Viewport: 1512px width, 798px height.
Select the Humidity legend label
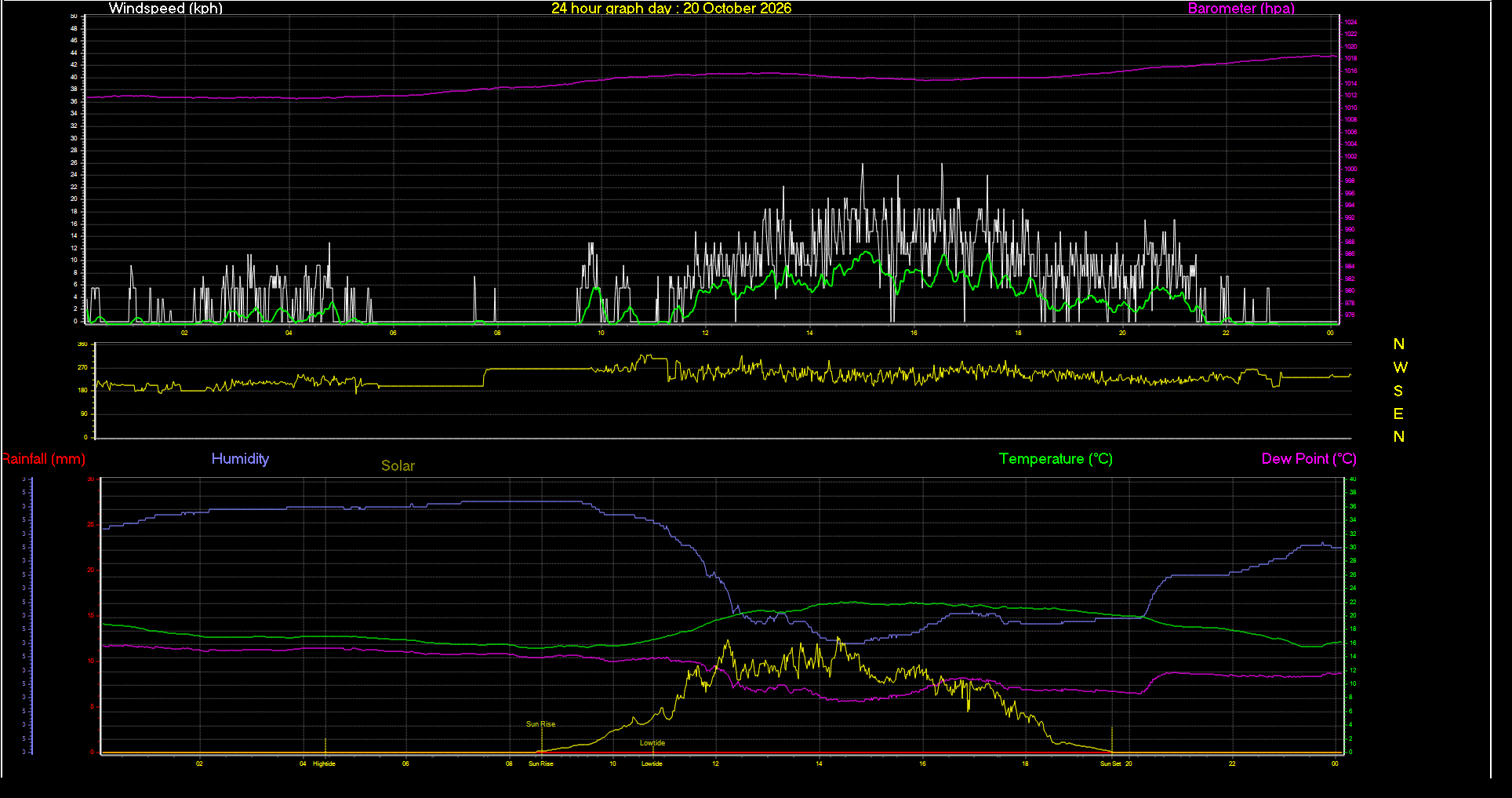tap(240, 458)
